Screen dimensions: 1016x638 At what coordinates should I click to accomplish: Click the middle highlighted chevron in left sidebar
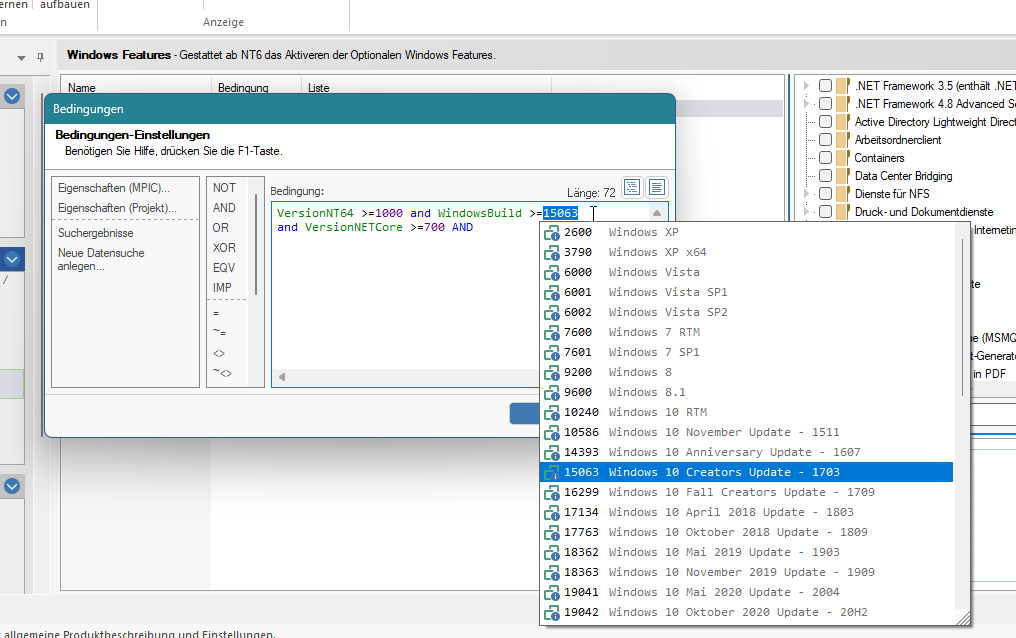click(x=12, y=259)
